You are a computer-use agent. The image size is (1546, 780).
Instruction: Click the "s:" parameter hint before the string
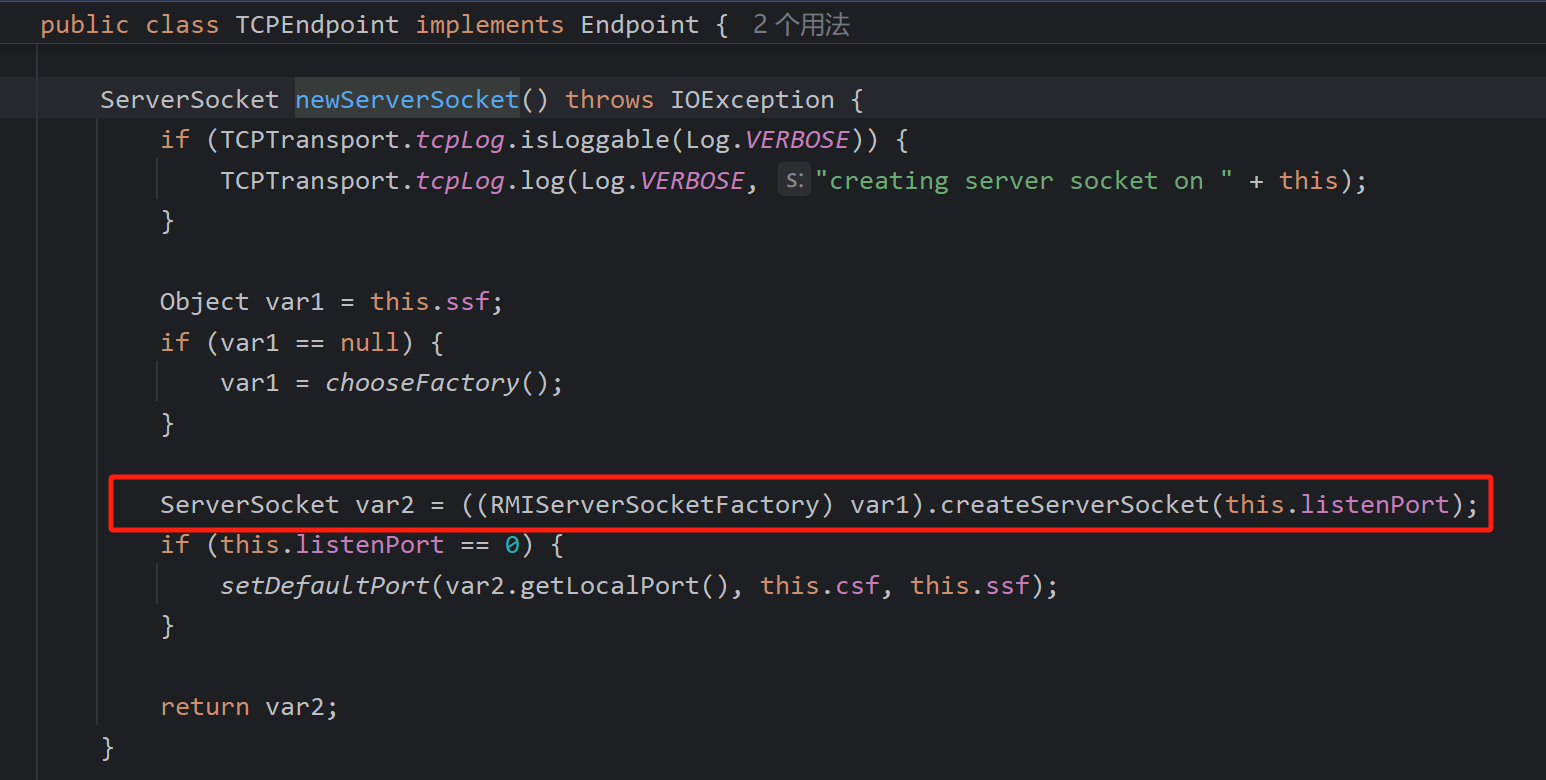point(794,181)
